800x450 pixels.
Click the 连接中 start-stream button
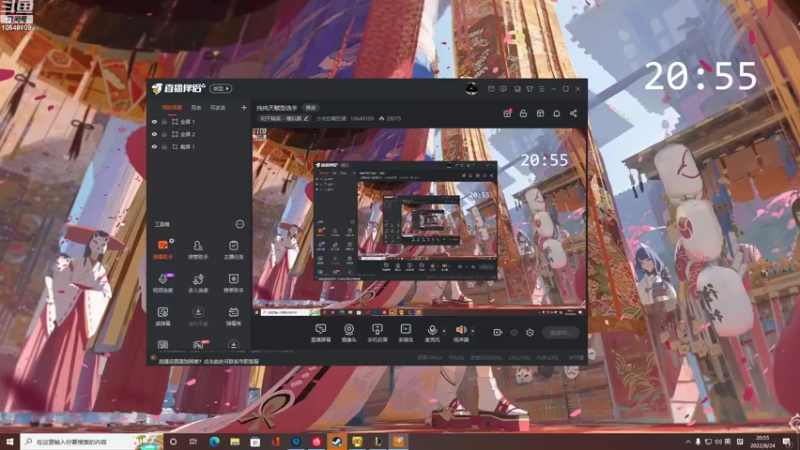coord(560,333)
